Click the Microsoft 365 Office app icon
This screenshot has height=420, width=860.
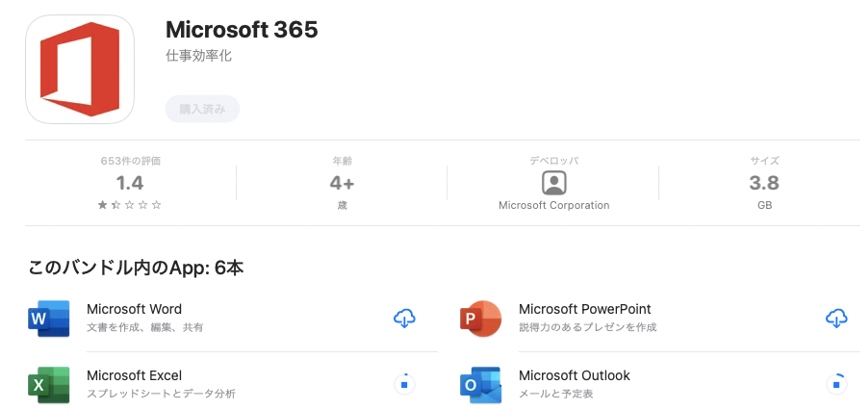pos(80,69)
